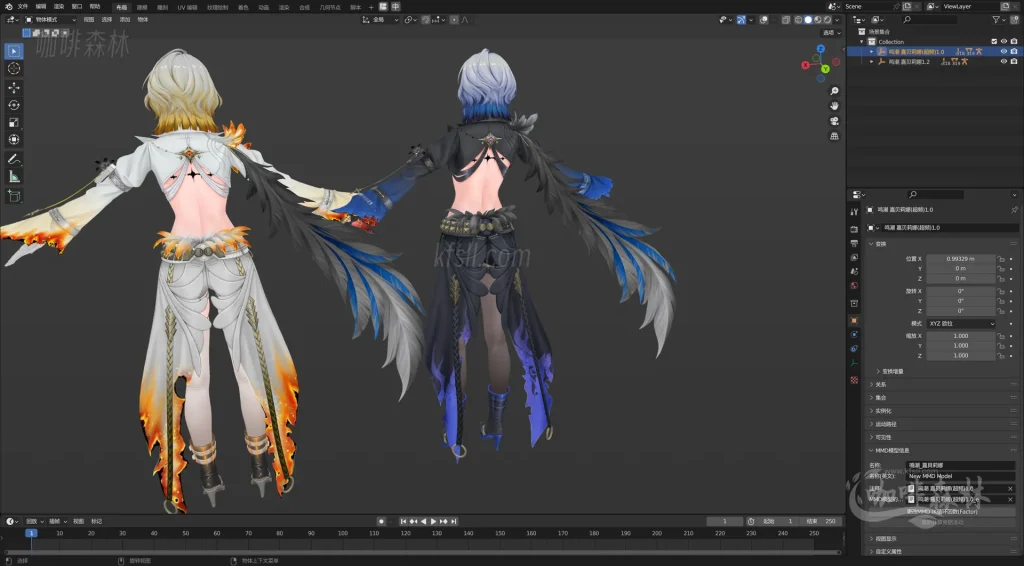Open the Object Data armature tab
This screenshot has width=1024, height=566.
854,363
